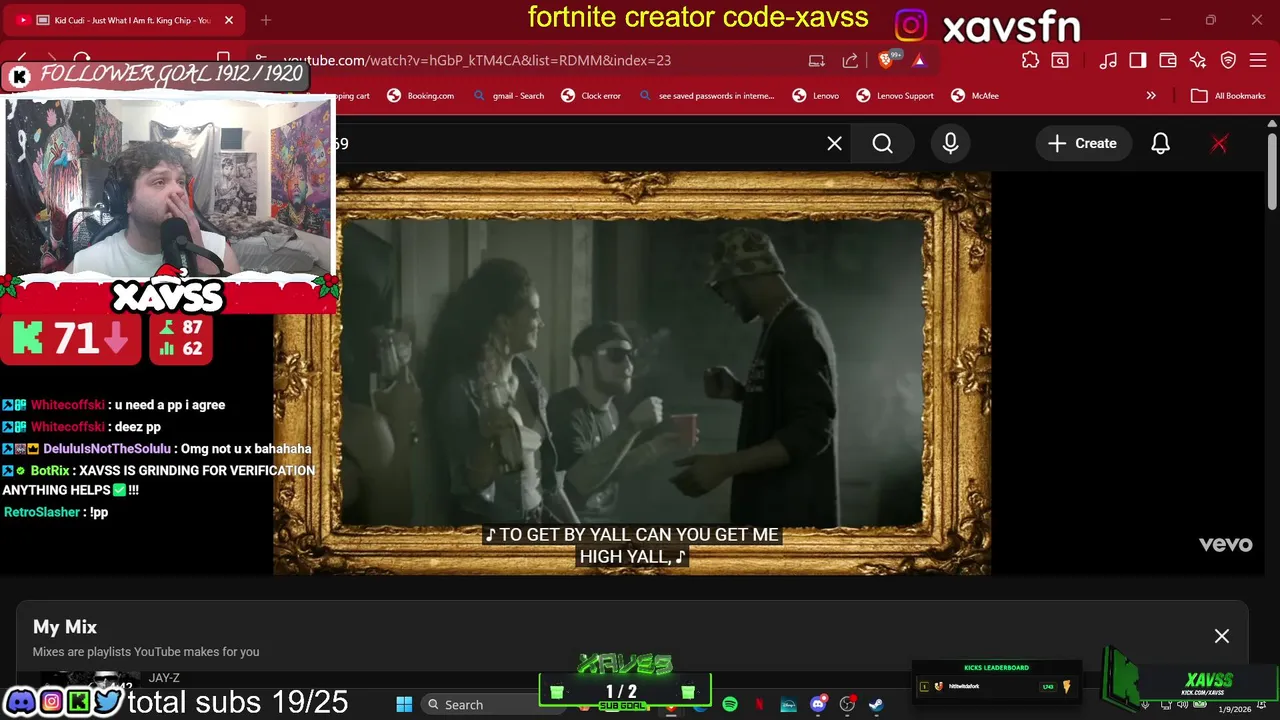
Task: Open the Windows Start menu
Action: (404, 704)
